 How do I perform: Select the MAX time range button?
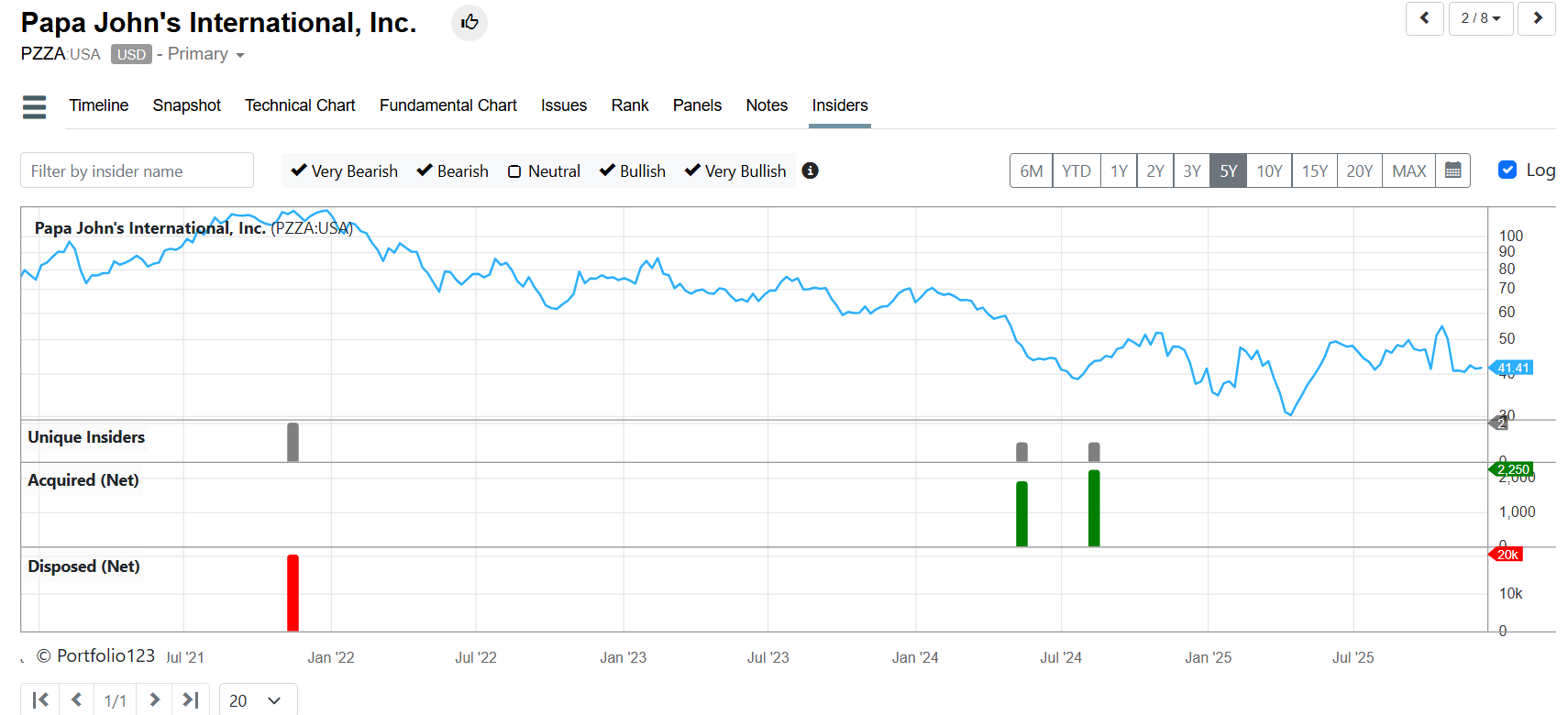click(1408, 170)
